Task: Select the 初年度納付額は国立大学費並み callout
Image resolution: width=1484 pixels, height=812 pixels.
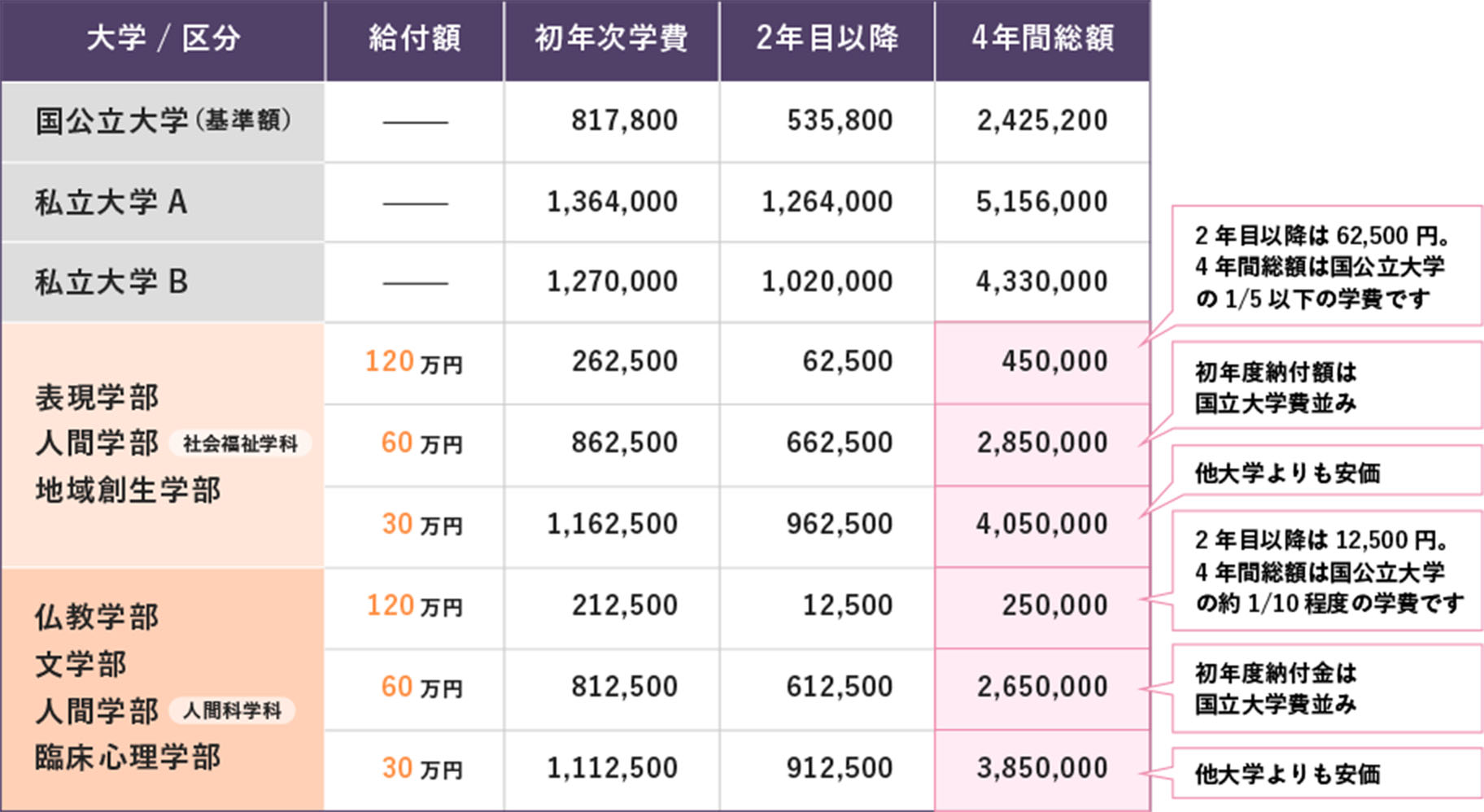Action: (1326, 386)
